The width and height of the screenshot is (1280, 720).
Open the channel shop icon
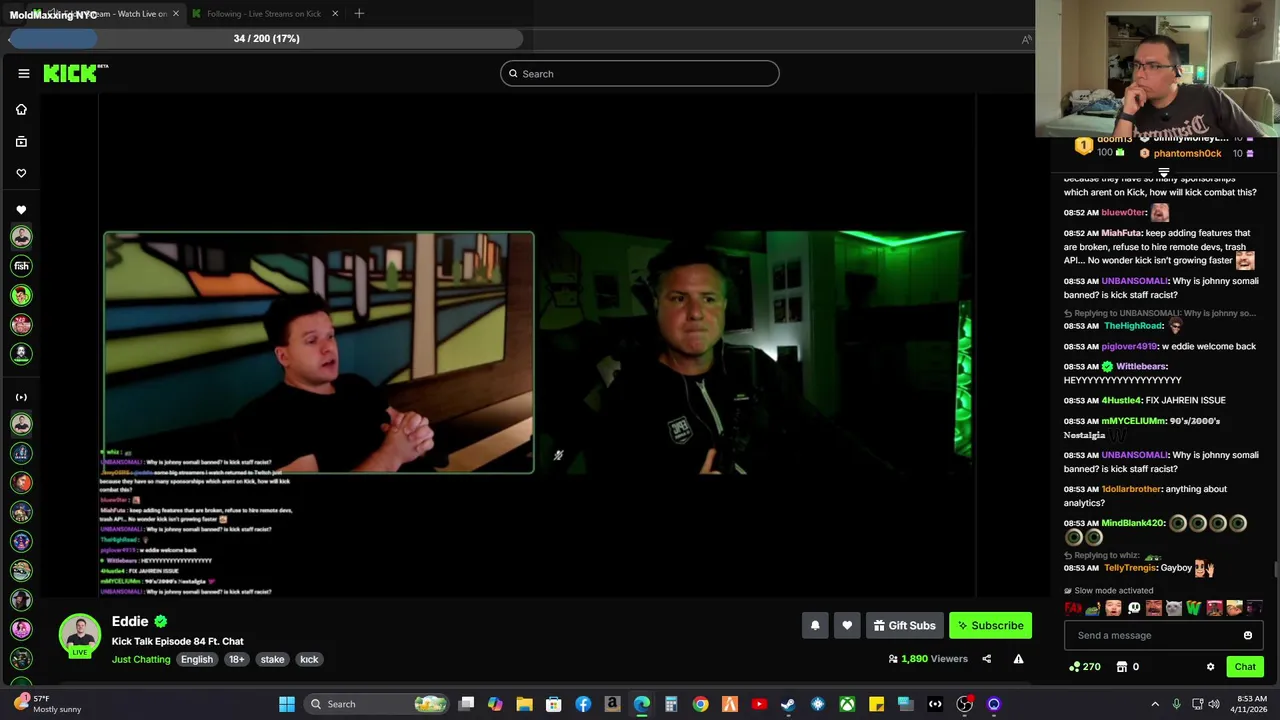pos(1122,667)
